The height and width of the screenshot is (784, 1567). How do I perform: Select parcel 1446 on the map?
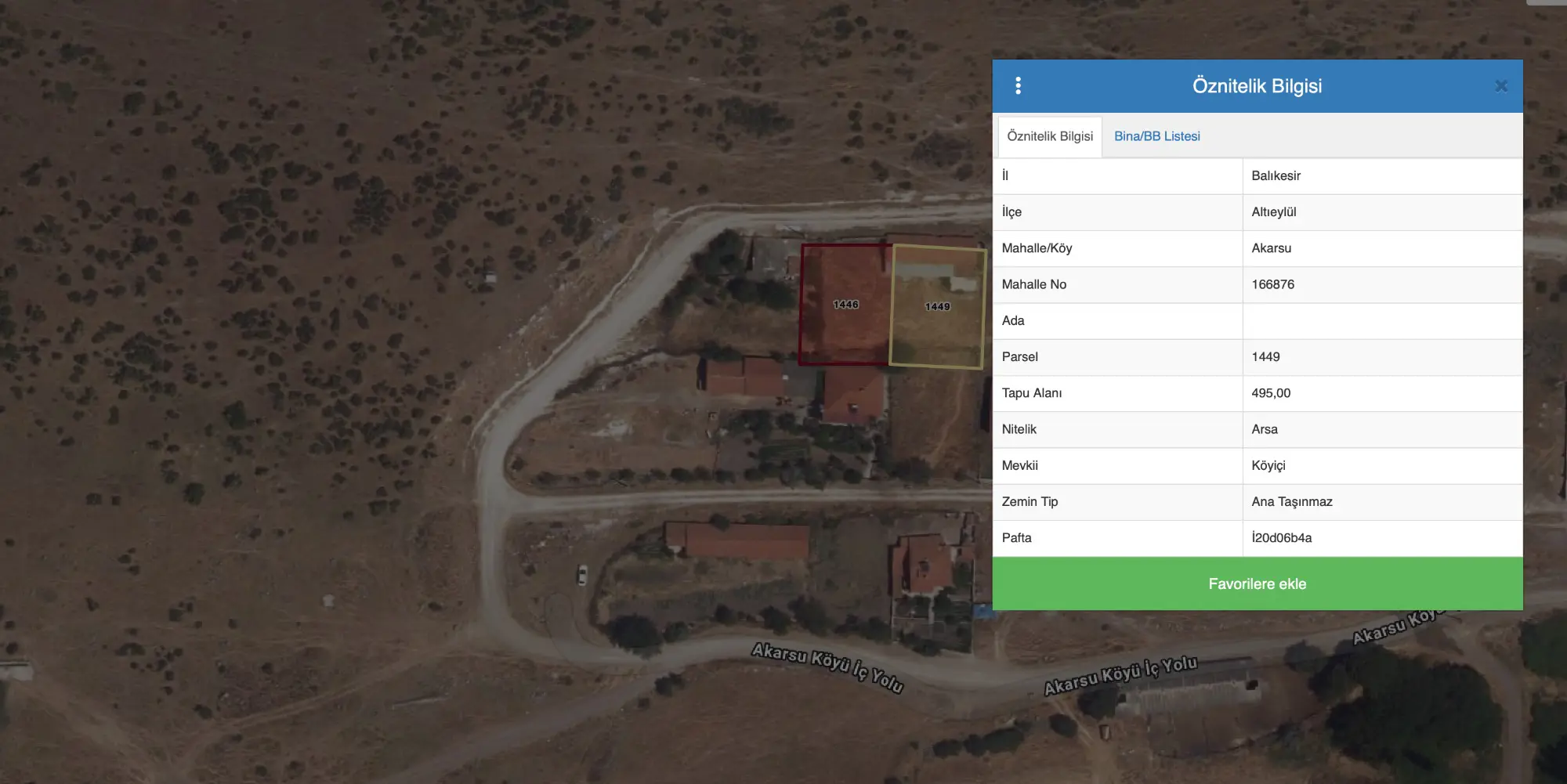(x=845, y=305)
